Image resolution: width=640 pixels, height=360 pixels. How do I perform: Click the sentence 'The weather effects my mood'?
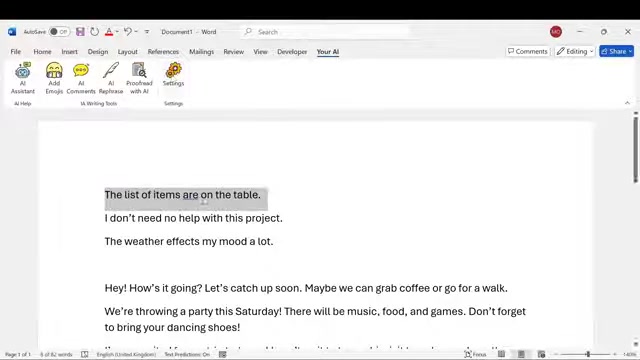tap(189, 241)
